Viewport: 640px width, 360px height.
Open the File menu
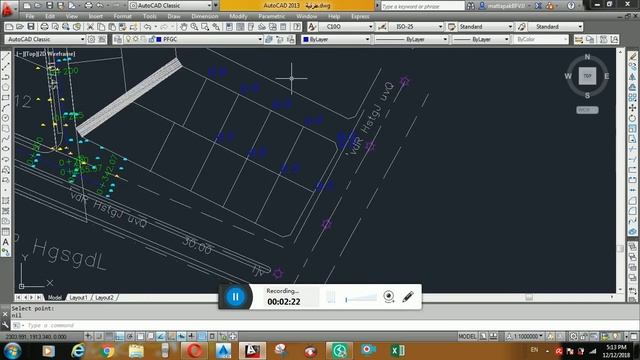(x=30, y=16)
